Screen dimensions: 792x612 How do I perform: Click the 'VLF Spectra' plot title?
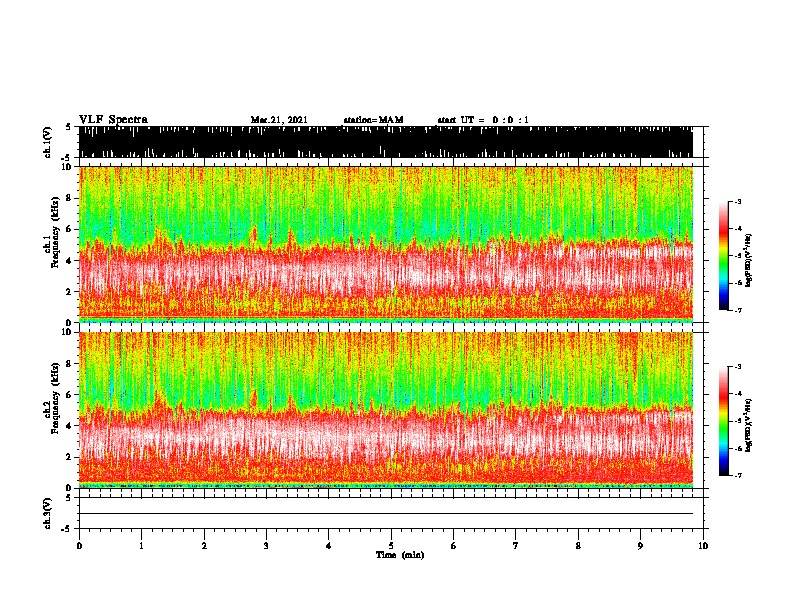(113, 120)
